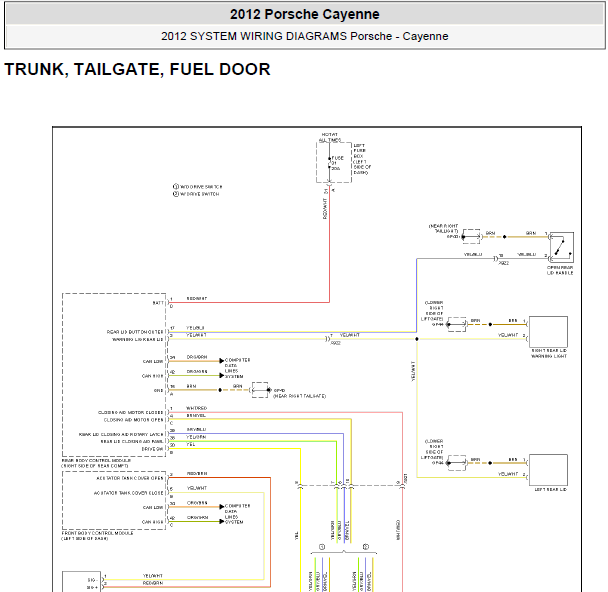This screenshot has height=592, width=608.
Task: Click the 'ACTUATOR TANK COVER CLOSE' pin label
Action: pyautogui.click(x=129, y=493)
